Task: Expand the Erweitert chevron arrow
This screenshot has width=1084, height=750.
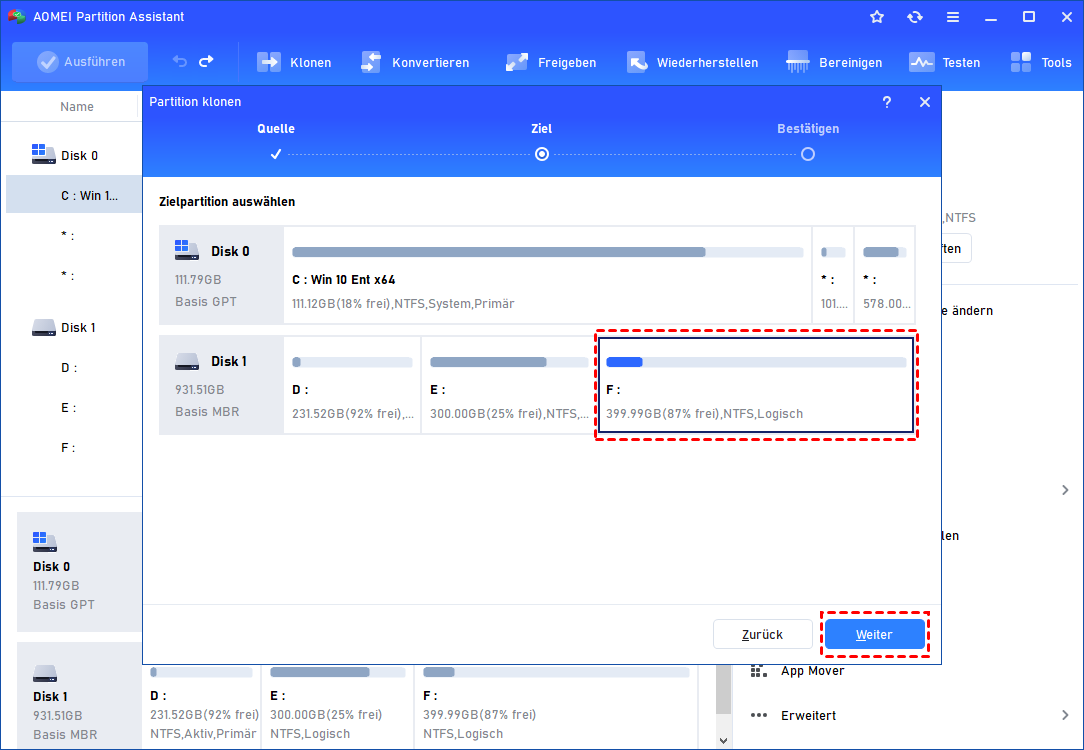Action: 1065,715
